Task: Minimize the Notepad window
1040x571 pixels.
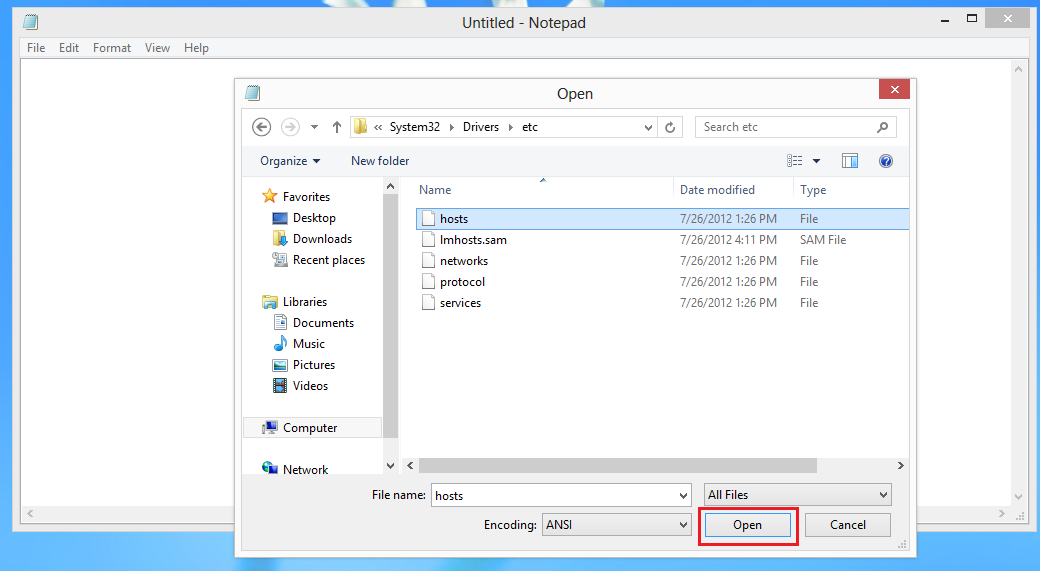Action: pyautogui.click(x=944, y=20)
